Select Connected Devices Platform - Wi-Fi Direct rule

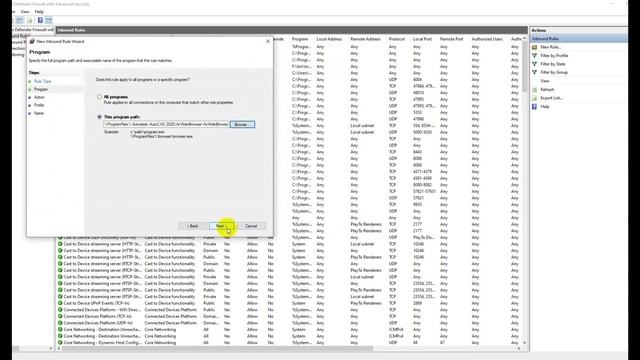point(102,310)
